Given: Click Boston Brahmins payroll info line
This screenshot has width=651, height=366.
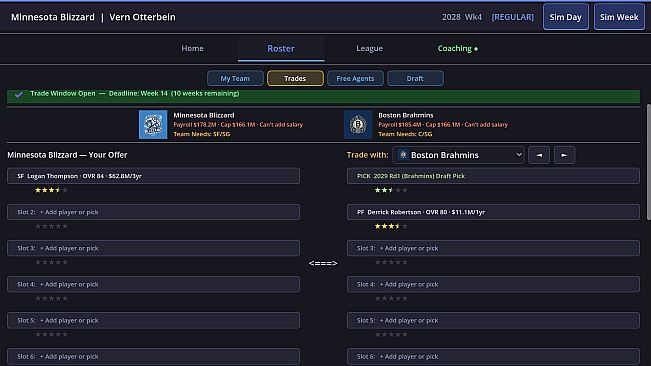Looking at the screenshot, I should click(443, 124).
